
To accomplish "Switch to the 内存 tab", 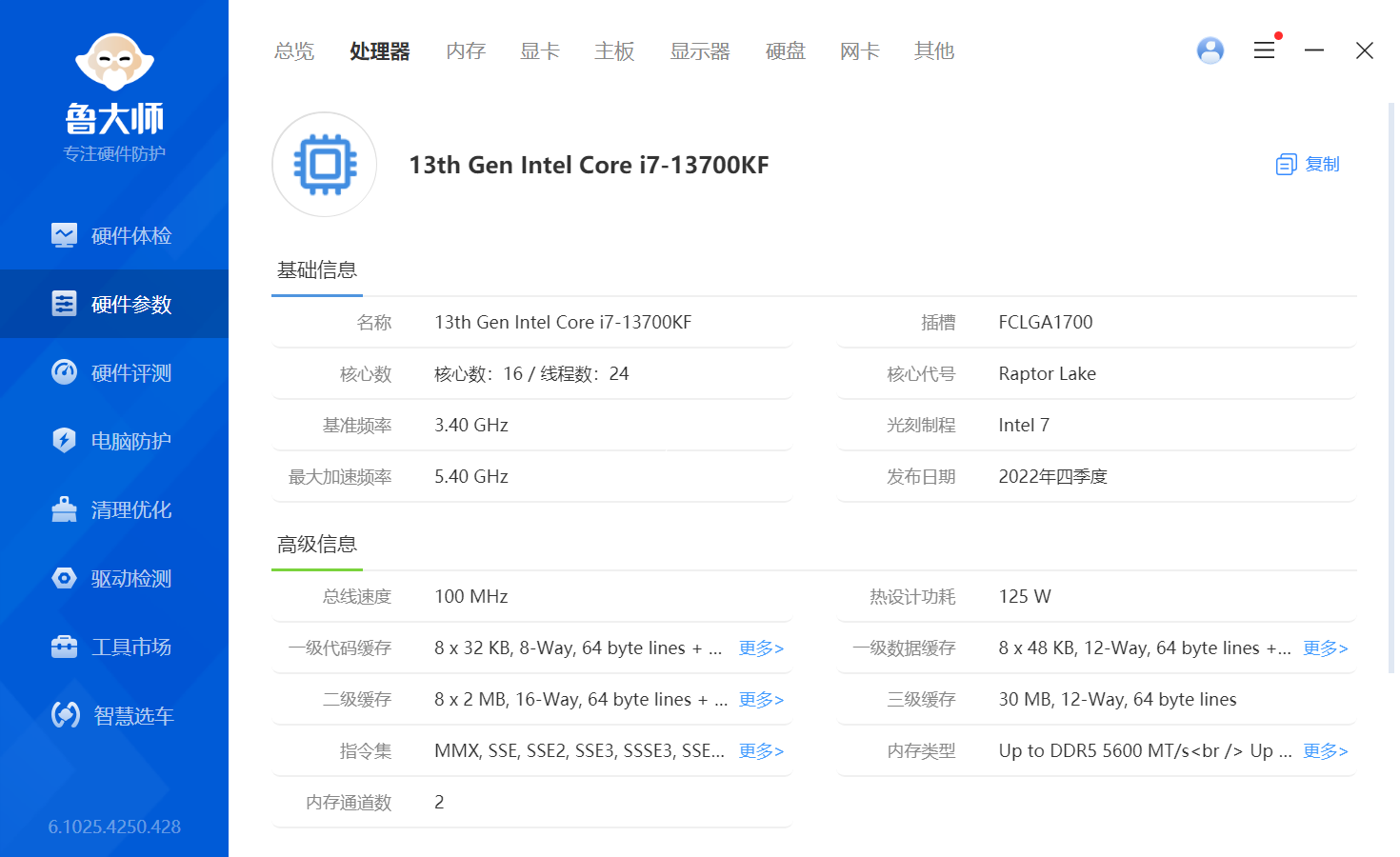I will pos(466,50).
